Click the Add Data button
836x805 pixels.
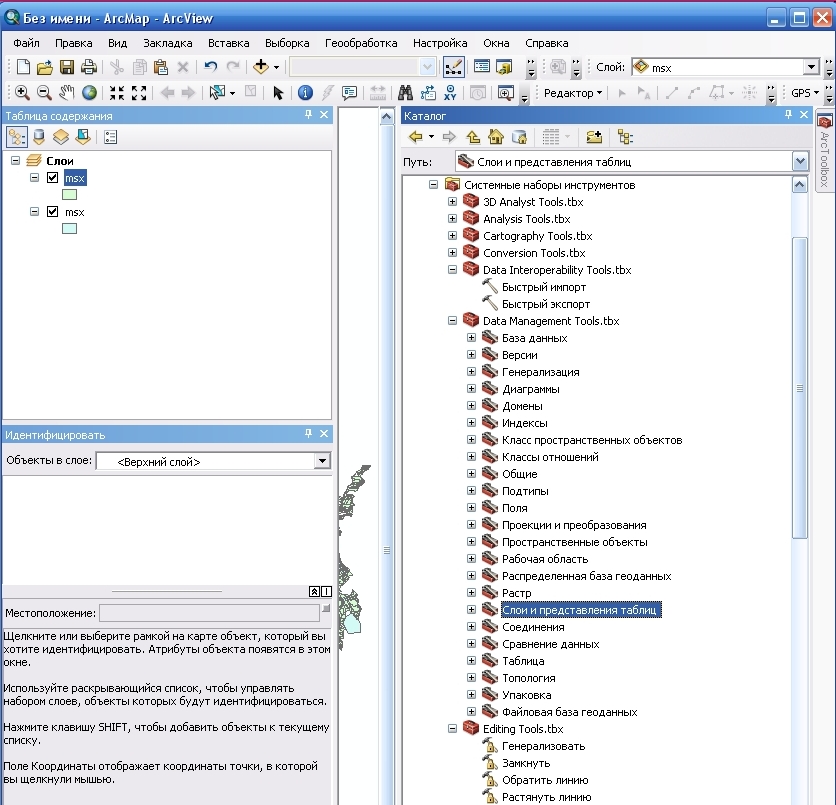261,67
